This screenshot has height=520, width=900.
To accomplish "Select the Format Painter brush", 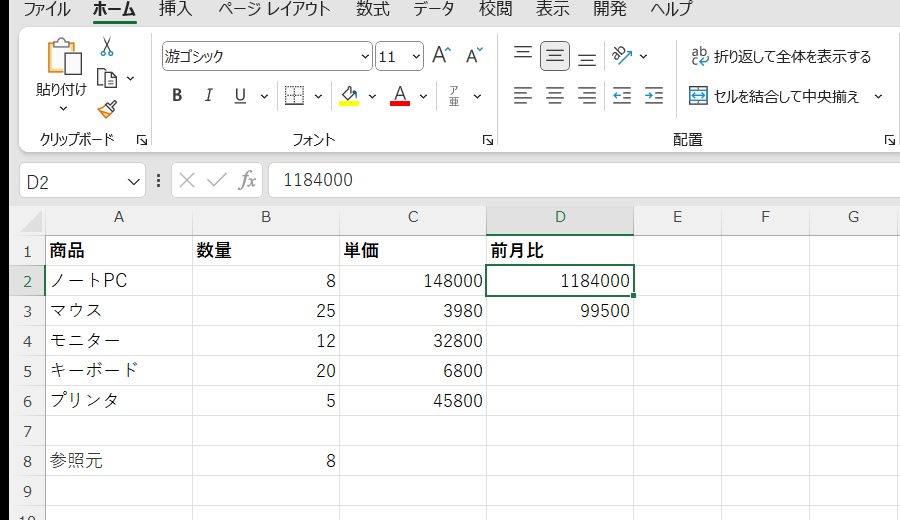I will point(107,109).
